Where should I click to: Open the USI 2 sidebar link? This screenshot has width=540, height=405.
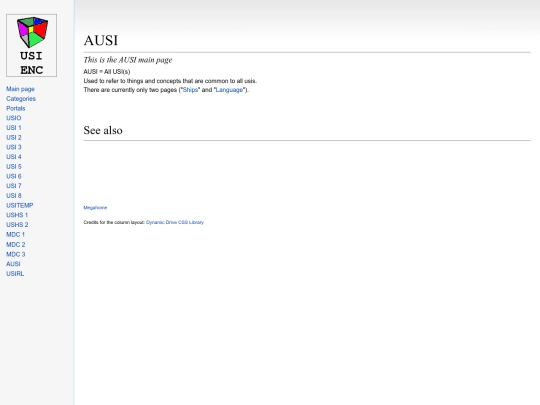tap(14, 137)
